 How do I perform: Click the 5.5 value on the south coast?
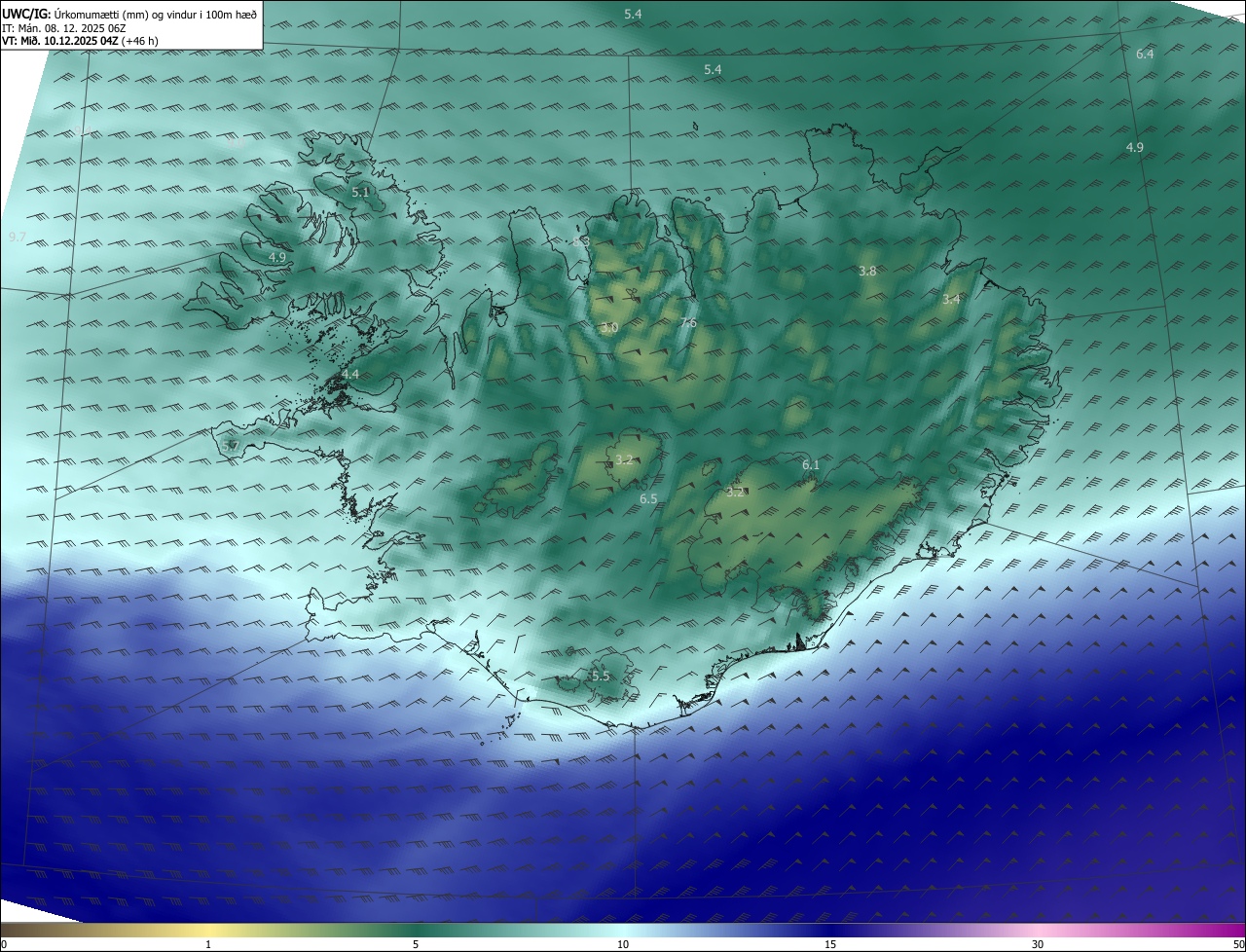pyautogui.click(x=601, y=676)
